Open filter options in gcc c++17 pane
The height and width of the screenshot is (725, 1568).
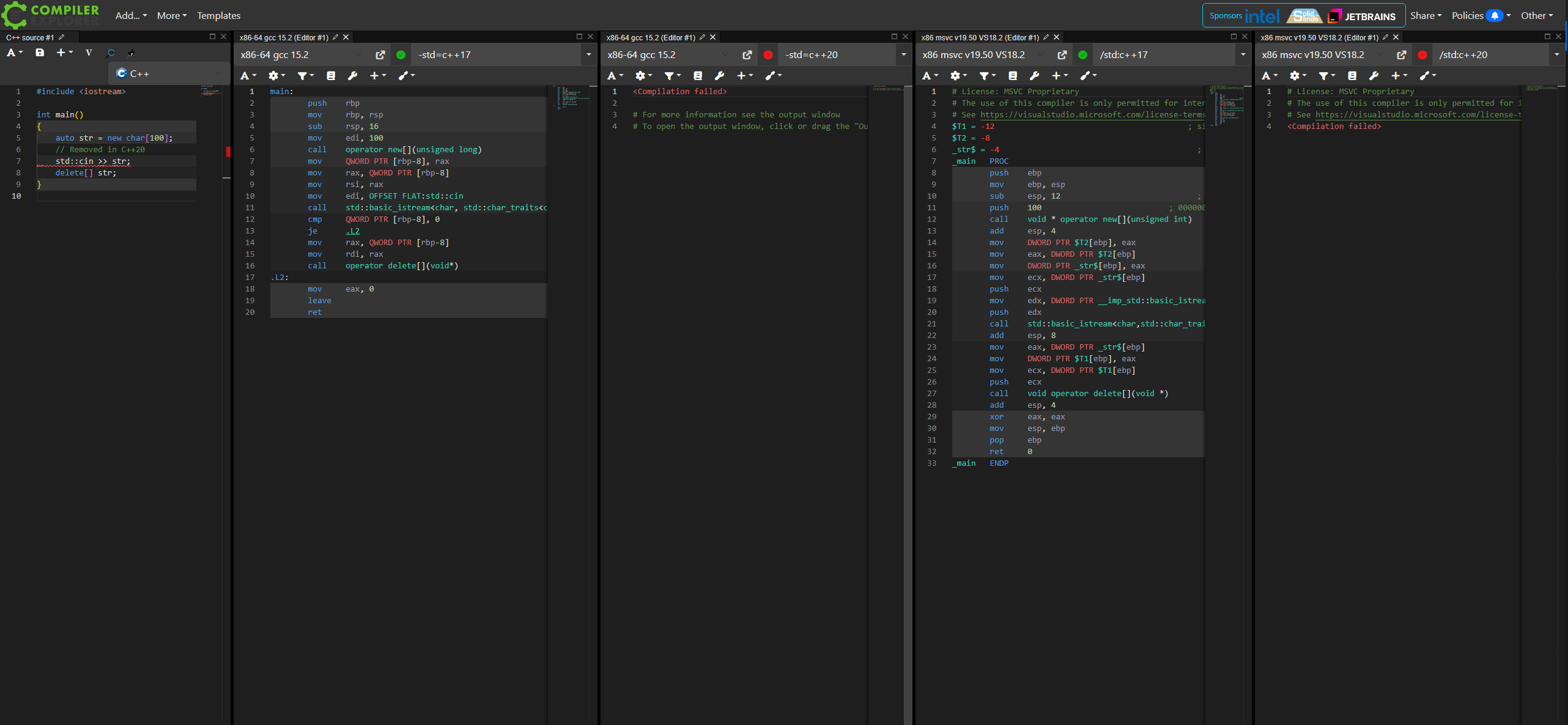305,76
